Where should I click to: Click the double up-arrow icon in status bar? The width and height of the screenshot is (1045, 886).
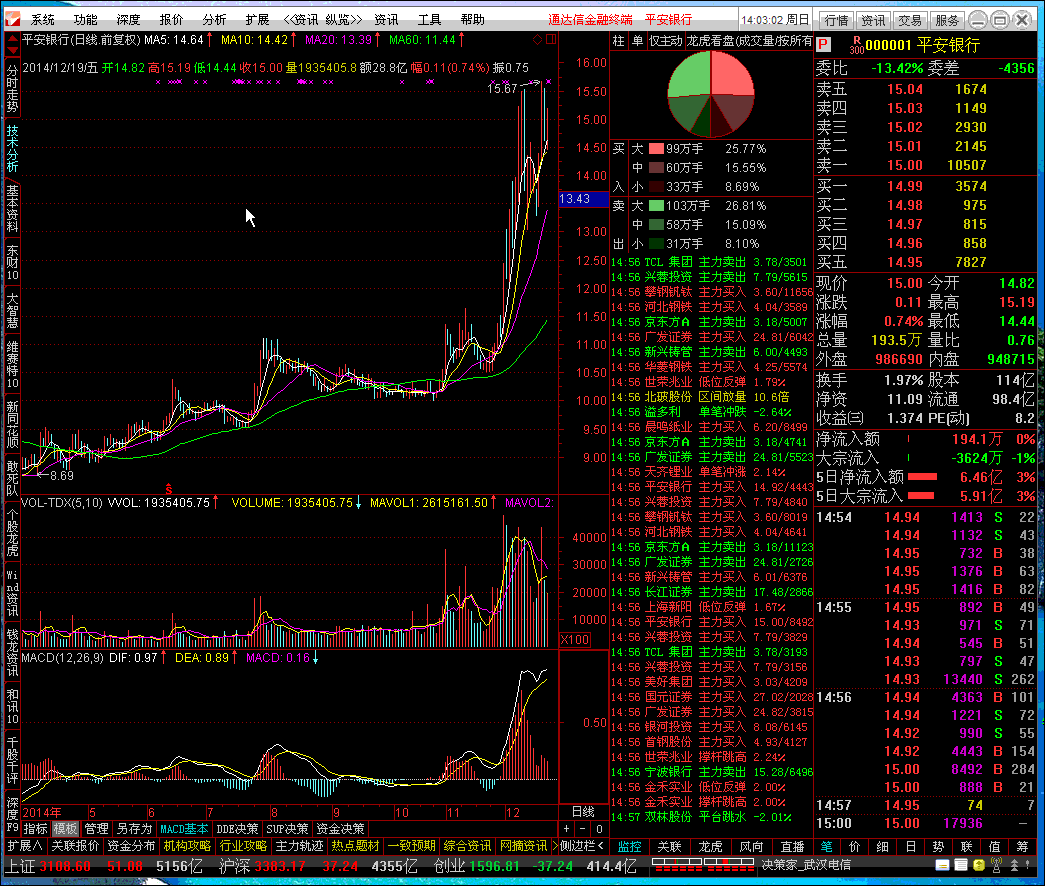tap(1014, 865)
